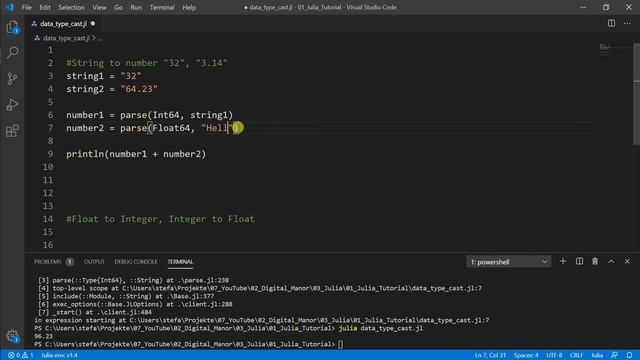Open editor More Actions ellipsis
The image size is (640, 360).
click(627, 23)
